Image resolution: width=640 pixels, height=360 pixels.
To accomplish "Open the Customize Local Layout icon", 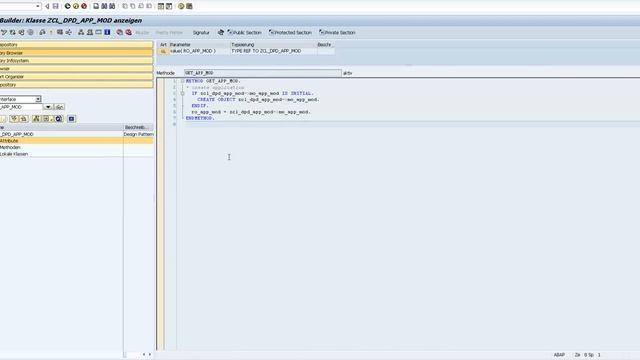I will pyautogui.click(x=189, y=6).
